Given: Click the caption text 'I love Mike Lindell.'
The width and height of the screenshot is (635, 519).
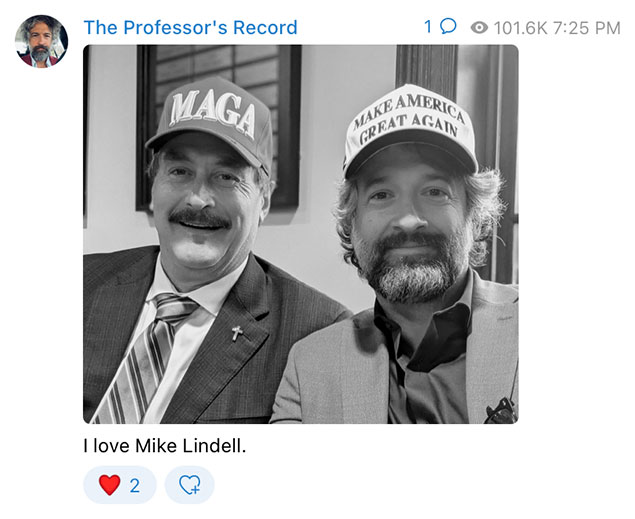Looking at the screenshot, I should pyautogui.click(x=165, y=446).
